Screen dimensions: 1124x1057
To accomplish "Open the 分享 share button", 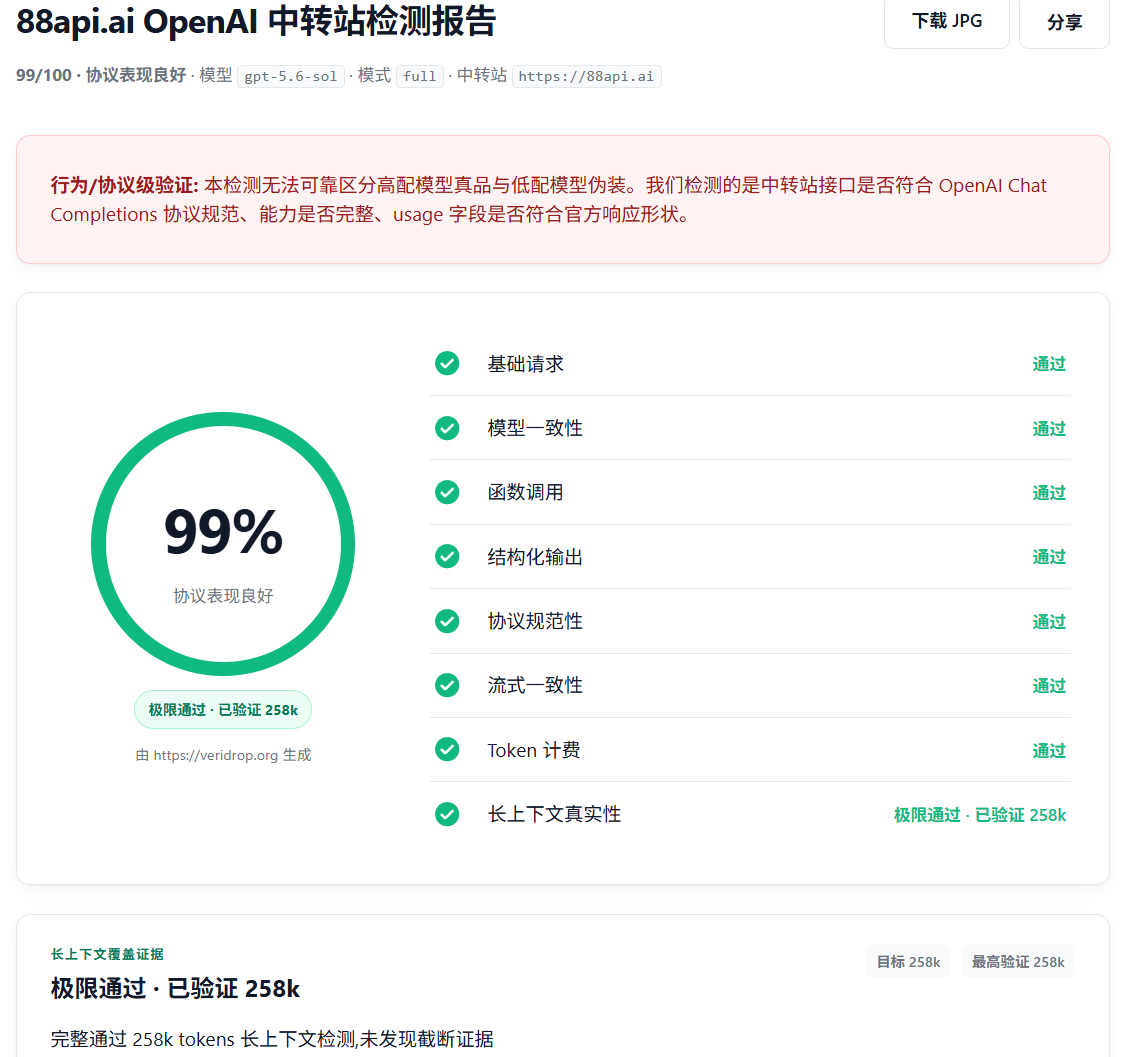I will point(1064,21).
